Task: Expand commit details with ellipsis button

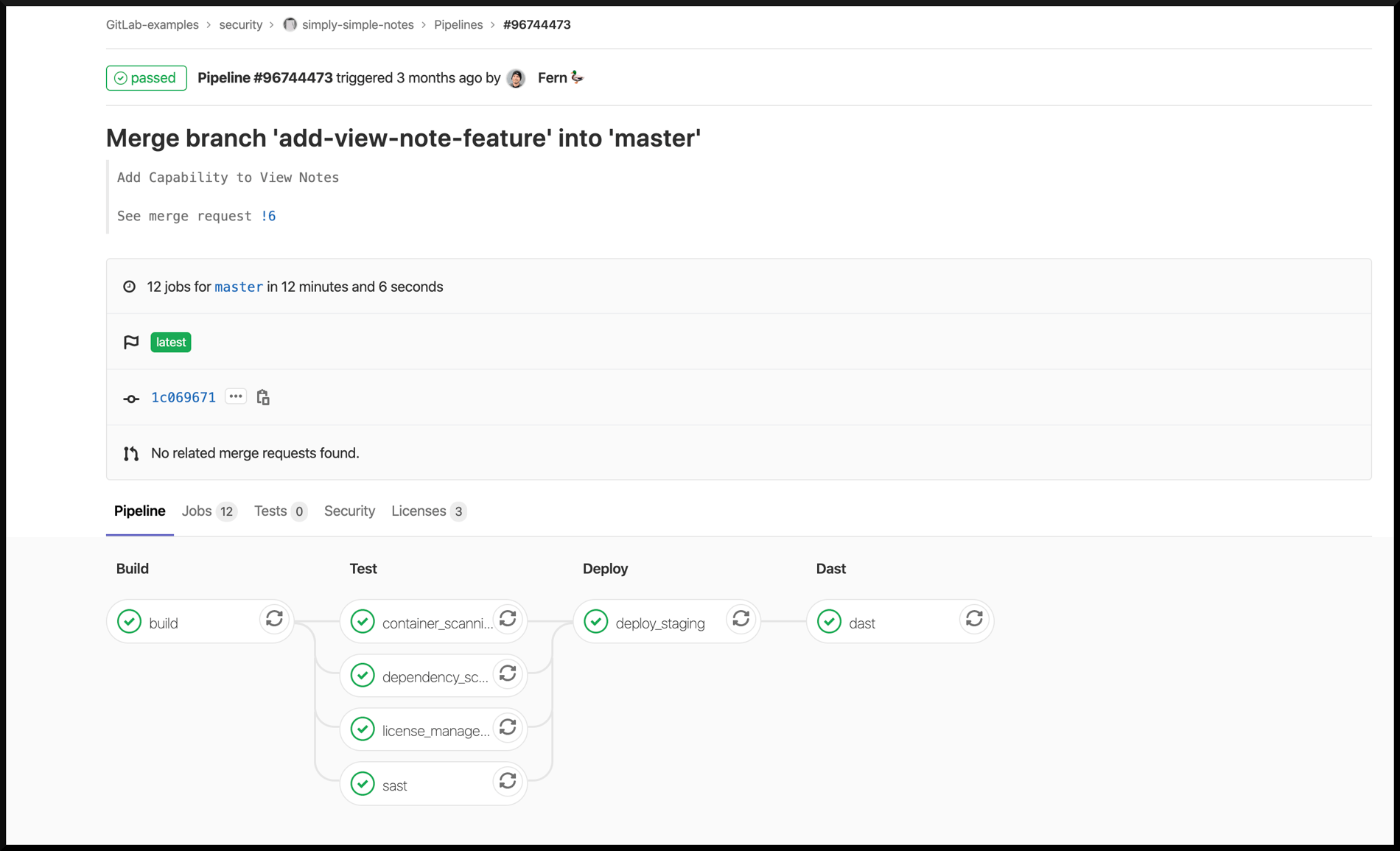Action: coord(236,396)
